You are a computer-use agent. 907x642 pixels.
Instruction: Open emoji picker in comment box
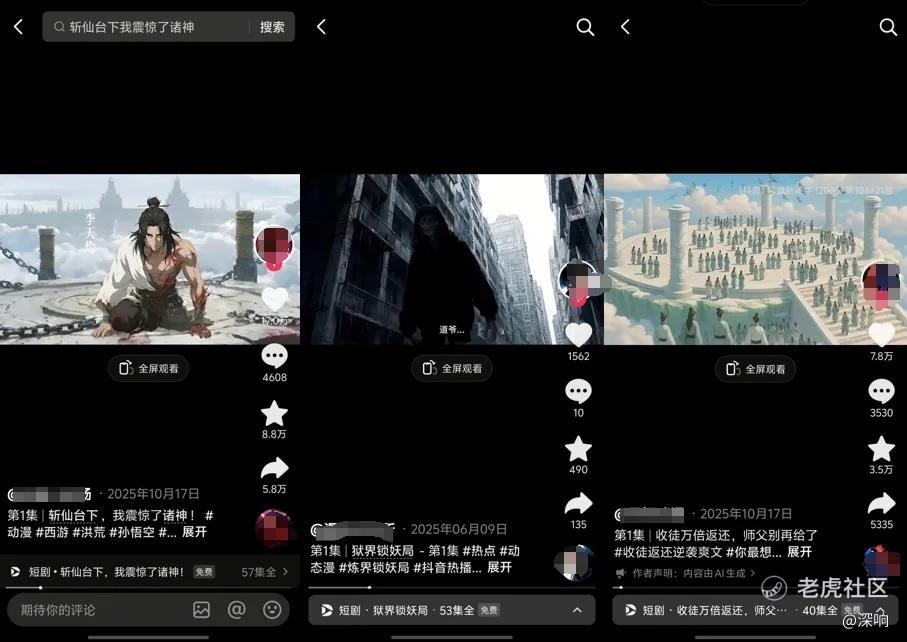click(x=272, y=610)
